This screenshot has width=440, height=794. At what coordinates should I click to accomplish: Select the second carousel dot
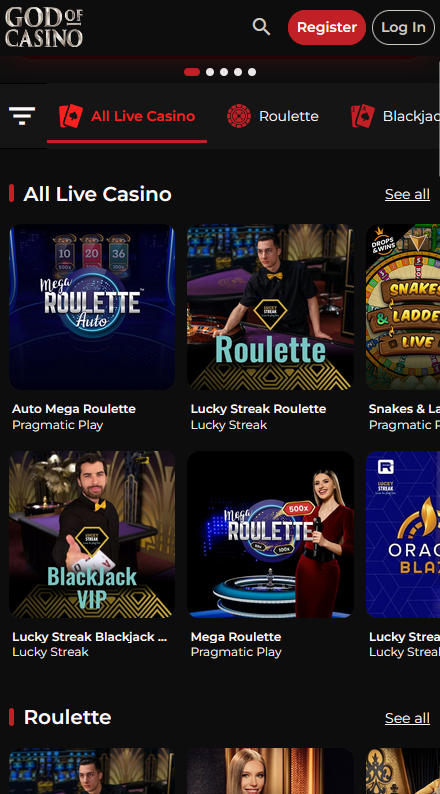click(x=210, y=72)
